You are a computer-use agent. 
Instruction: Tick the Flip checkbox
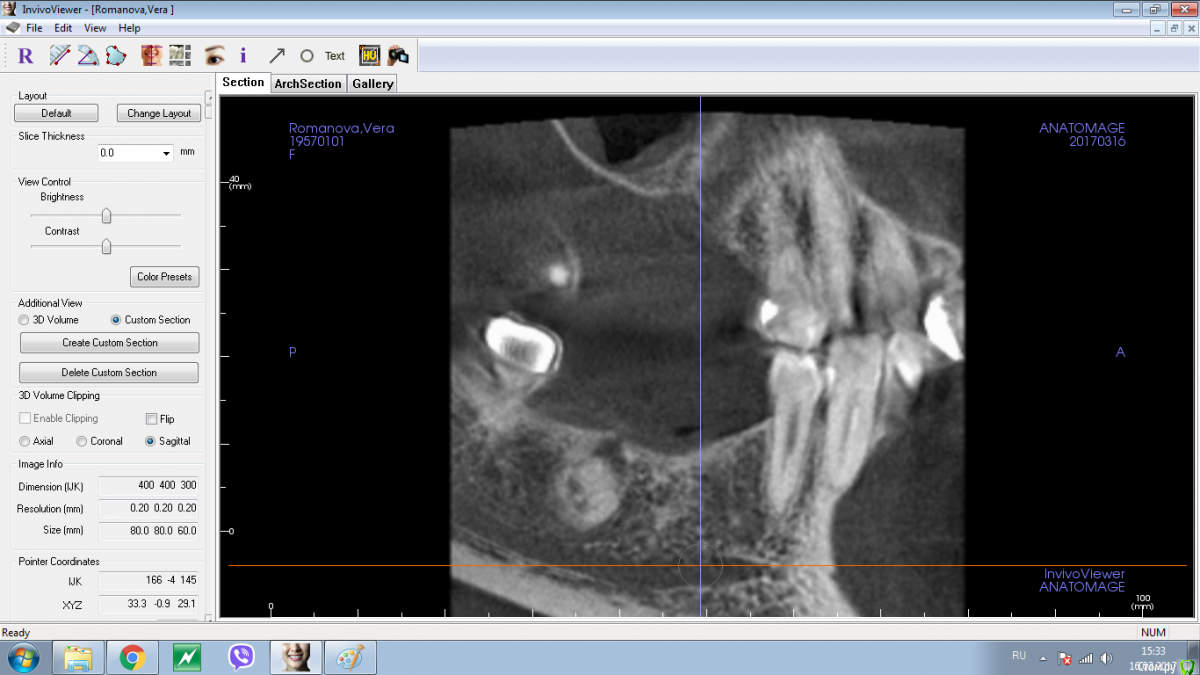[x=152, y=419]
